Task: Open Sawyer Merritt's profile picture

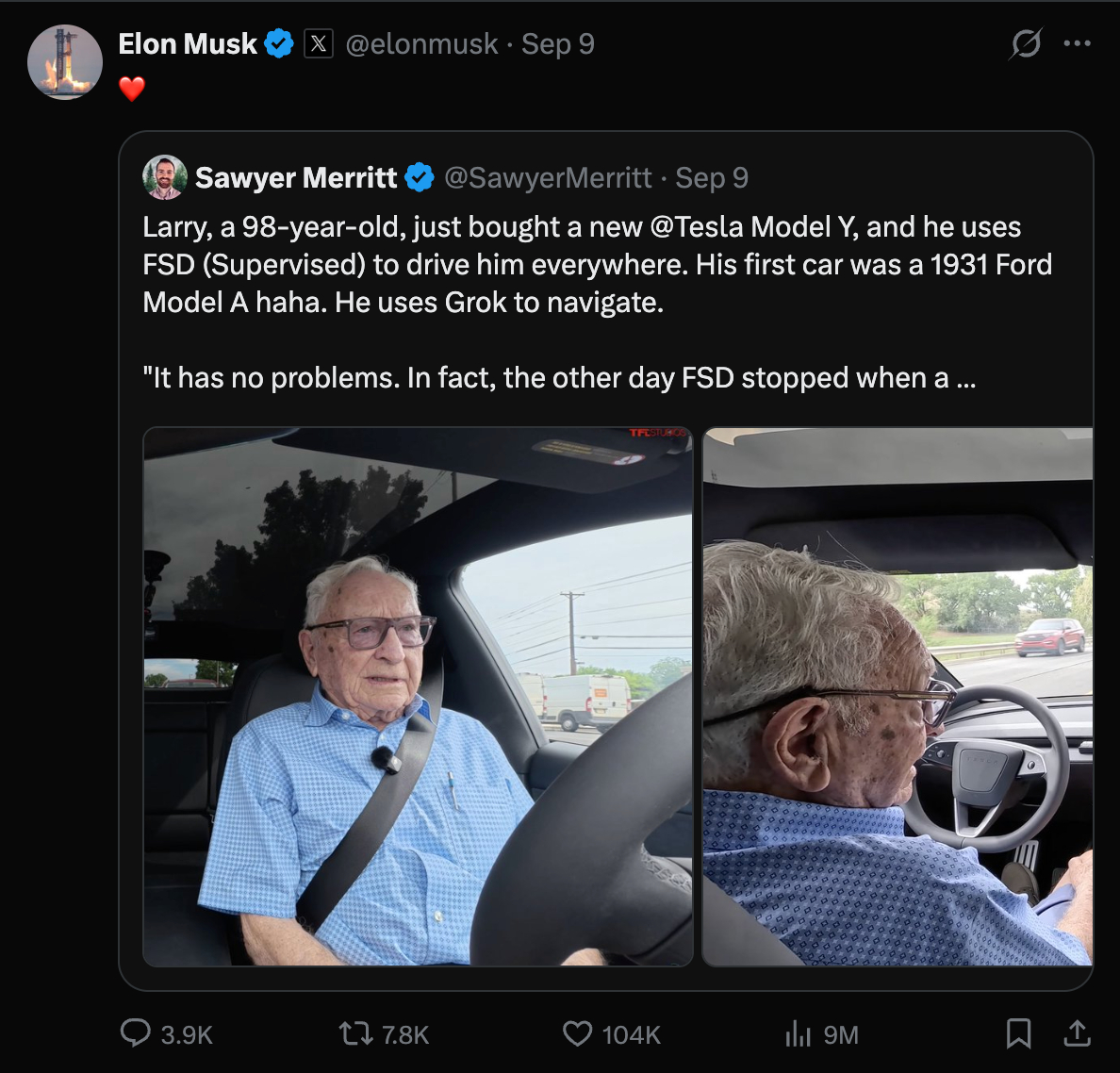Action: click(x=165, y=177)
